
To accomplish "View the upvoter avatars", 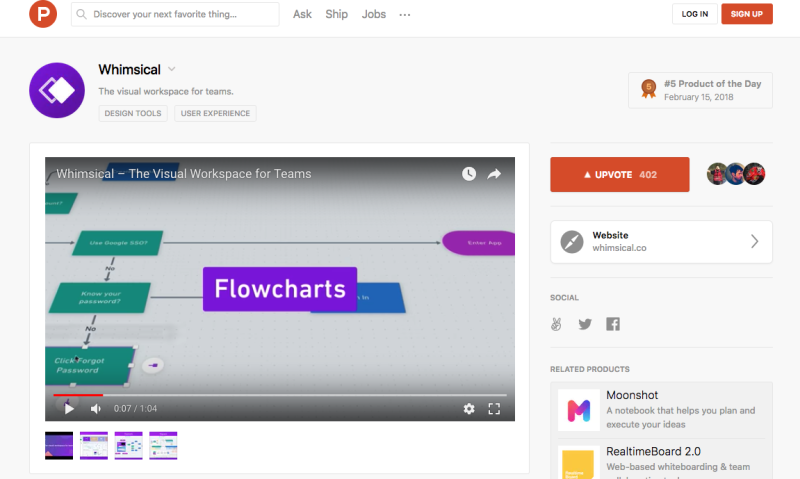I will coord(736,174).
